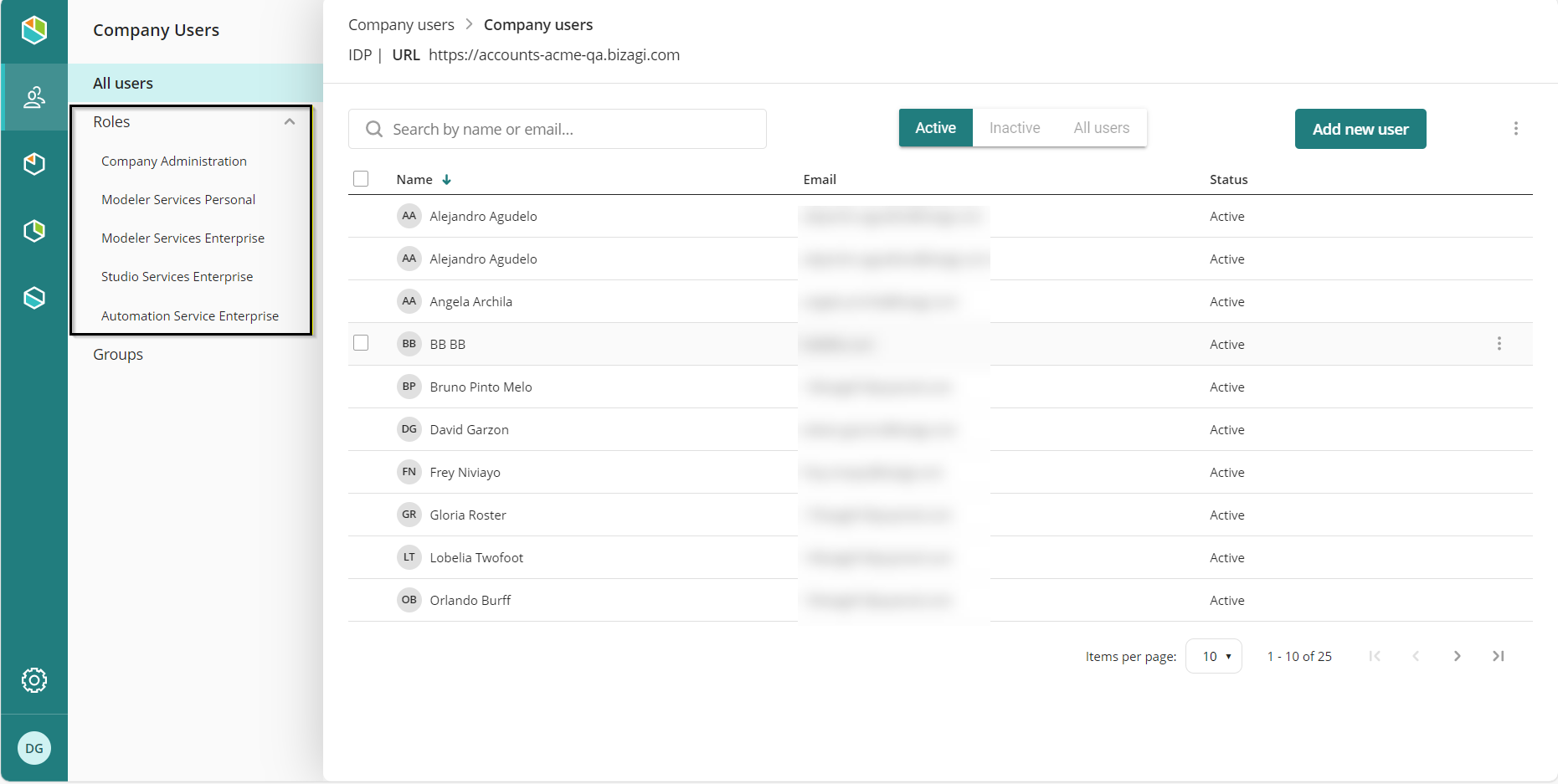
Task: Switch to the Active users tab
Action: pyautogui.click(x=936, y=128)
